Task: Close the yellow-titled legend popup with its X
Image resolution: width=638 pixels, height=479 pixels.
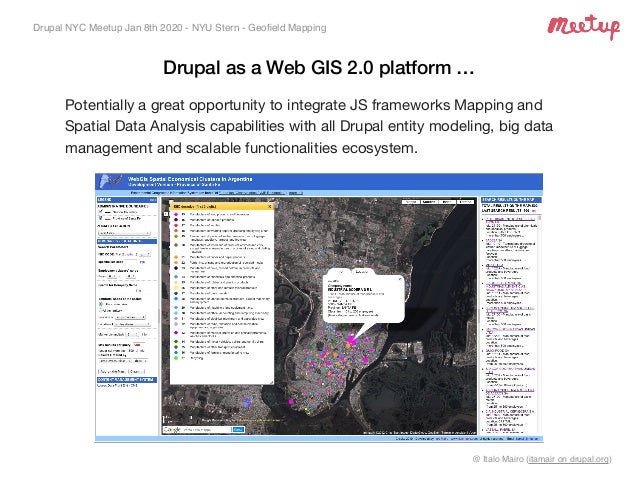Action: [x=269, y=207]
